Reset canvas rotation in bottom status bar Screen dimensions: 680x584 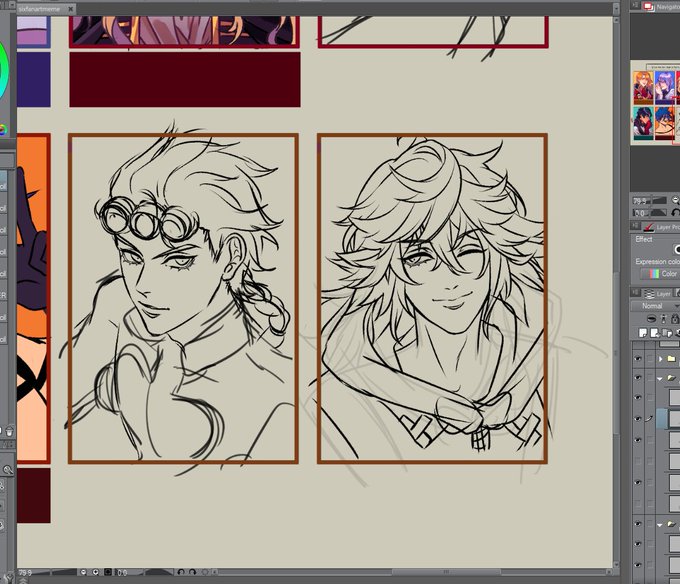coord(205,572)
